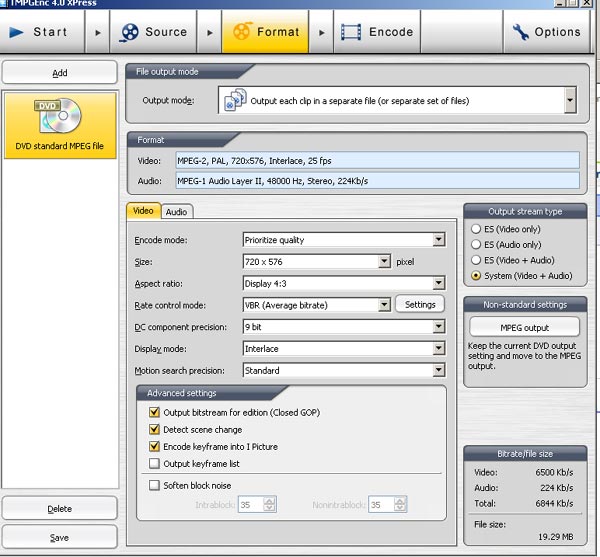The width and height of the screenshot is (600, 557).
Task: Go to the Encode filmstrip icon
Action: 351,32
